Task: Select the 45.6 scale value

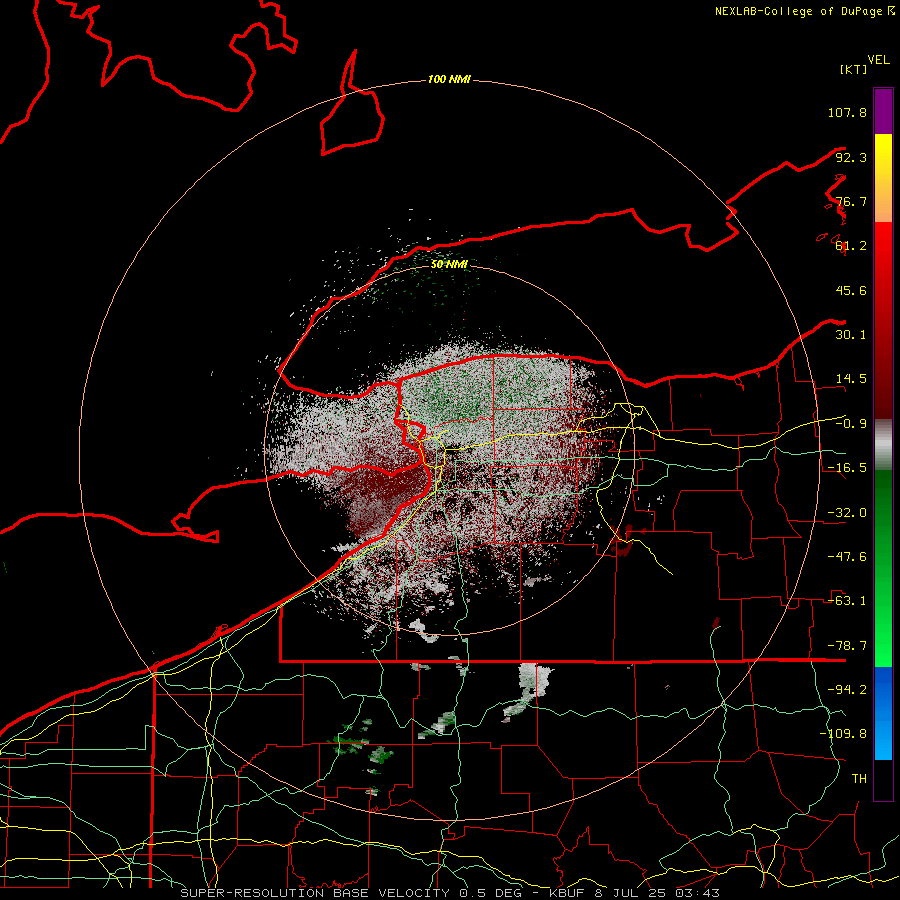Action: [x=851, y=290]
